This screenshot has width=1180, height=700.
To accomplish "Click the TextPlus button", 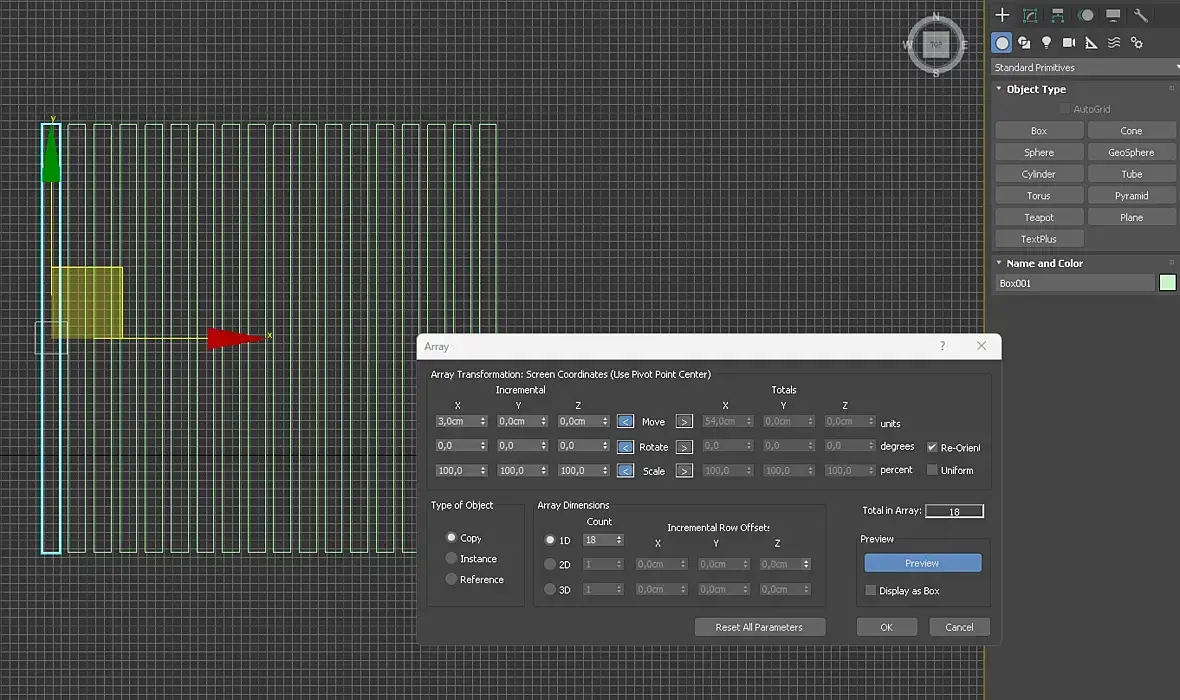I will click(1039, 239).
